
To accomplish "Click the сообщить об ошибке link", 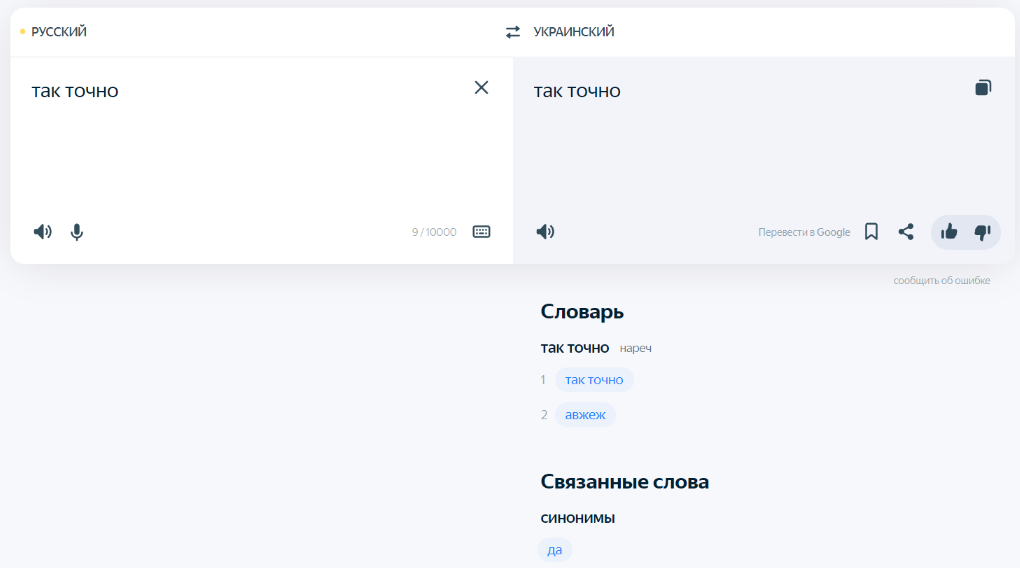I will point(941,281).
